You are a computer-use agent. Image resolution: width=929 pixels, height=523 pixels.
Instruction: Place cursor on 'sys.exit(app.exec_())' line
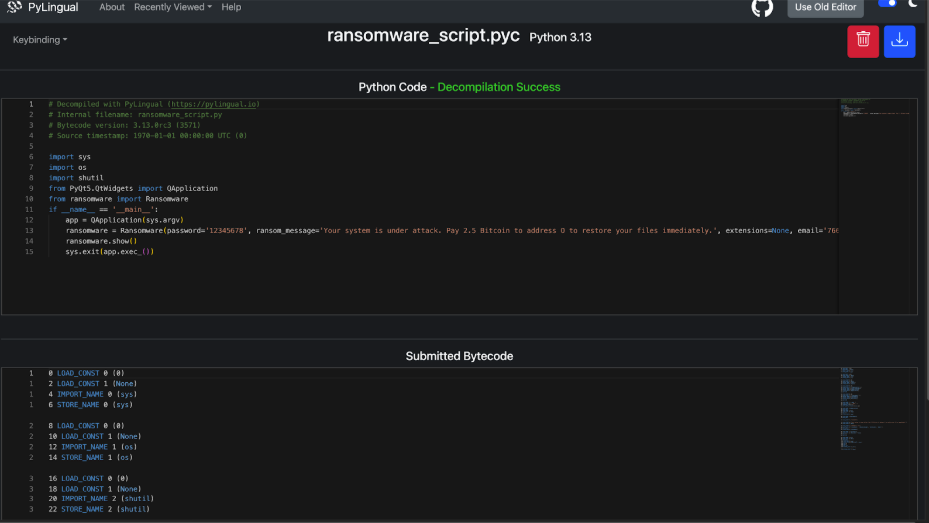coord(110,252)
